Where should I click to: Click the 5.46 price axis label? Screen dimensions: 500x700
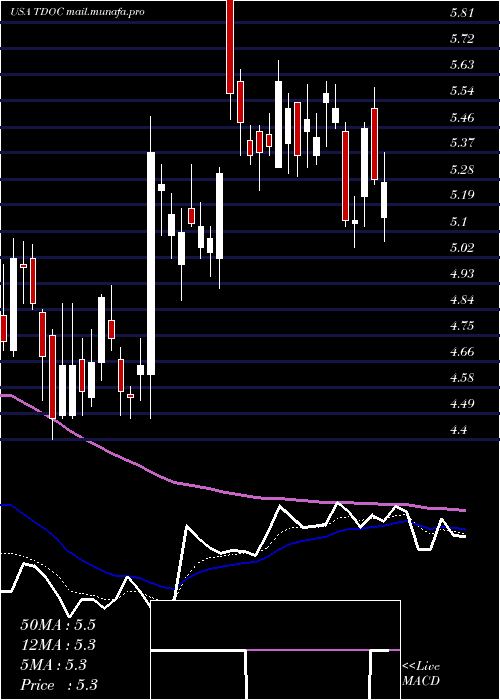461,117
